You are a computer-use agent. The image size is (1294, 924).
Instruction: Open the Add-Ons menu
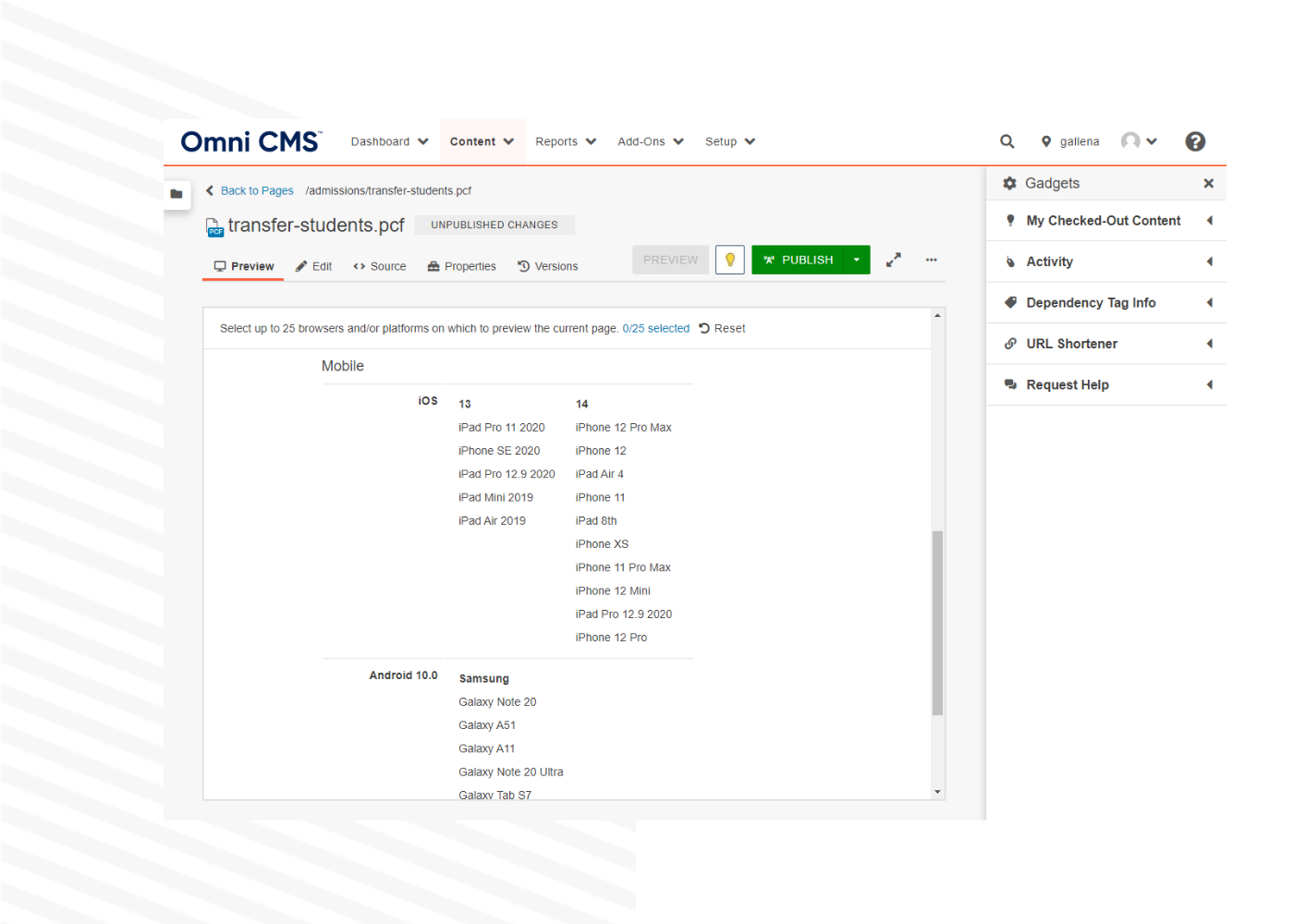click(x=651, y=141)
